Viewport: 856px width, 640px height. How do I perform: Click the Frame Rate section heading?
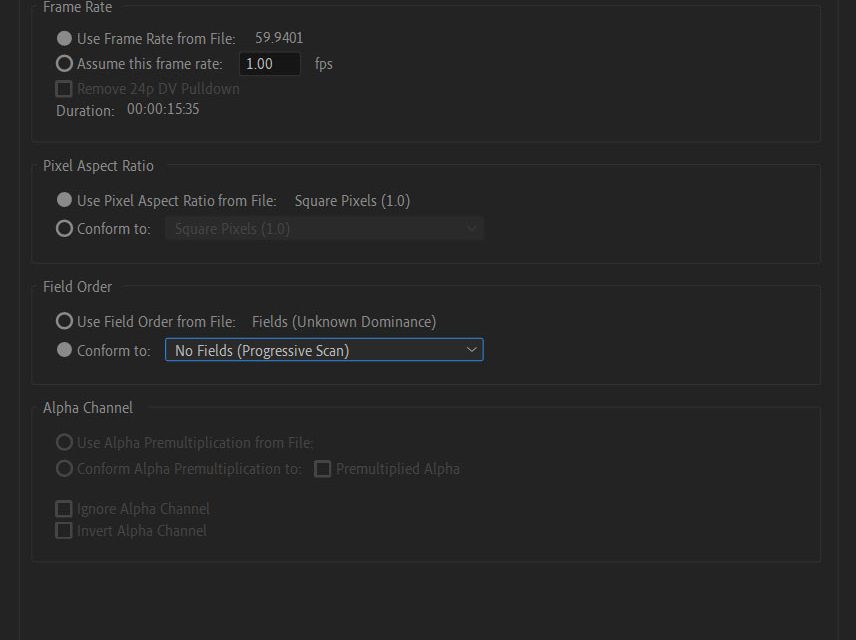(x=78, y=8)
